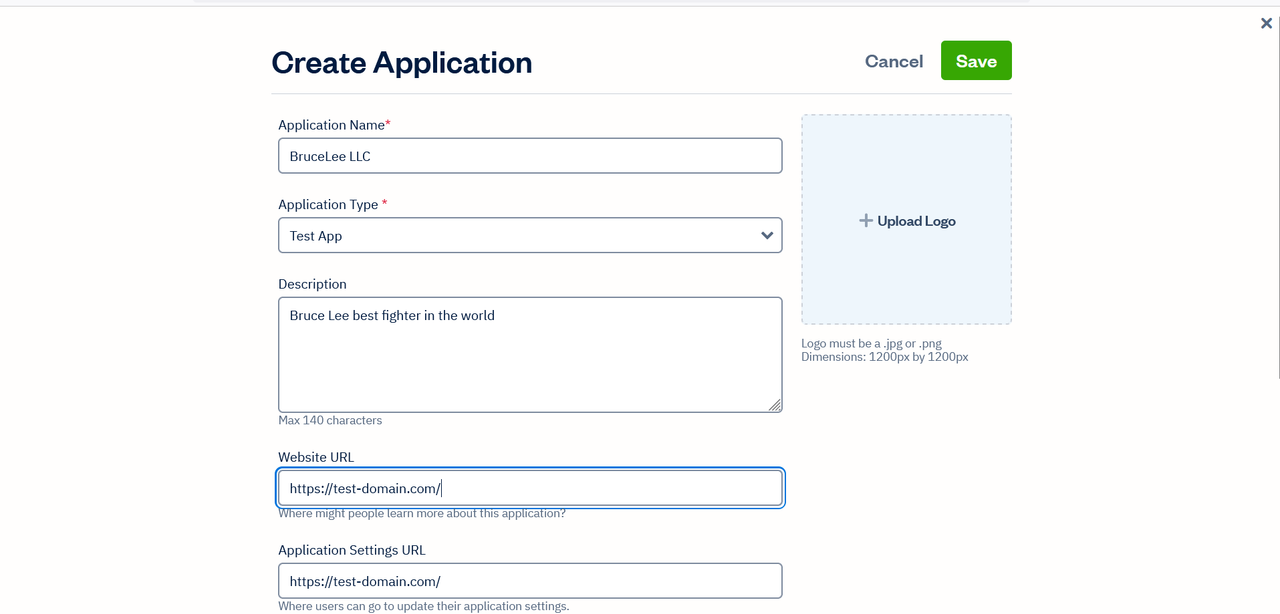Open the Application Type dropdown
This screenshot has height=614, width=1280.
pyautogui.click(x=530, y=236)
